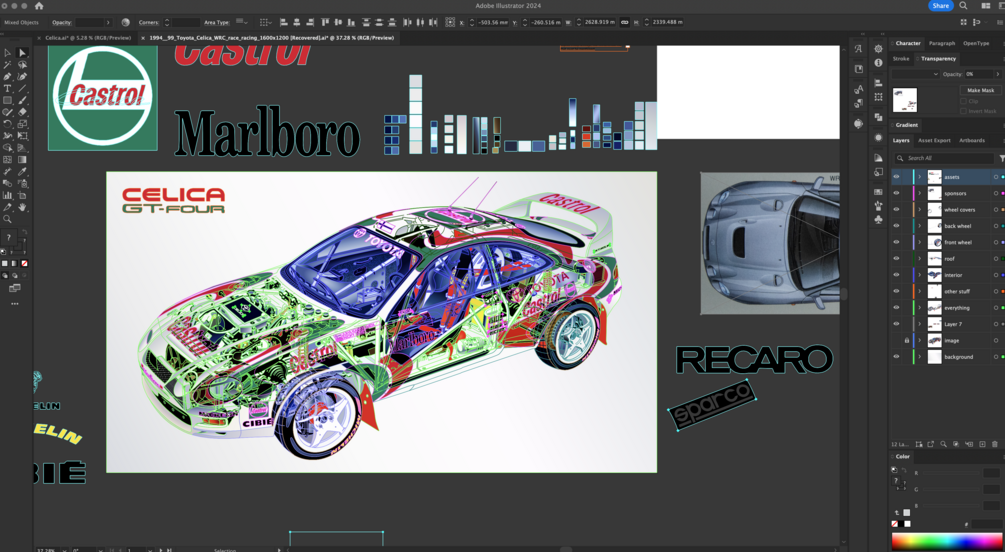Viewport: 1005px width, 552px height.
Task: Expand the interior layer
Action: [920, 275]
